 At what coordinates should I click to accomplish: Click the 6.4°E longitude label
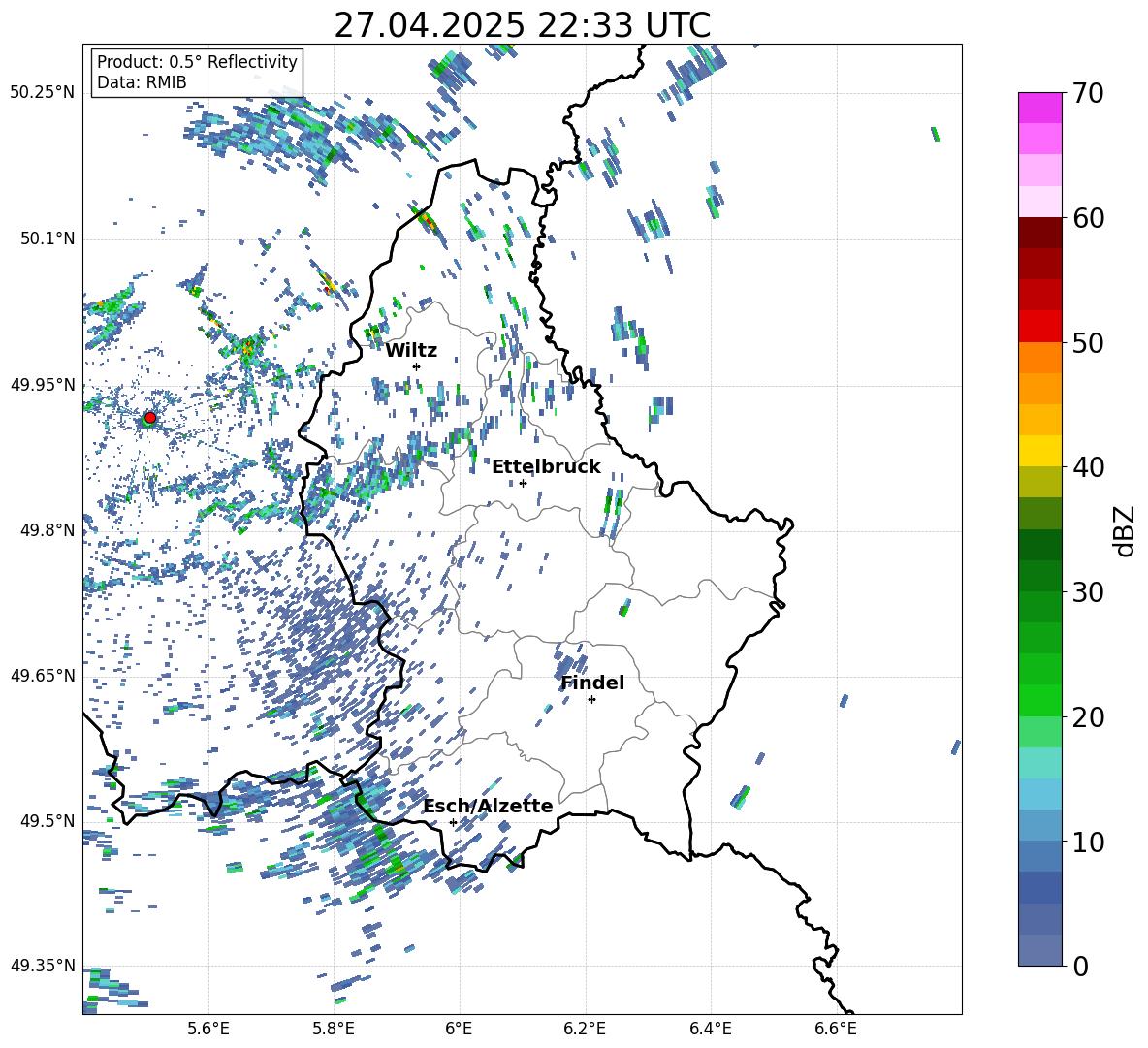tap(710, 1029)
